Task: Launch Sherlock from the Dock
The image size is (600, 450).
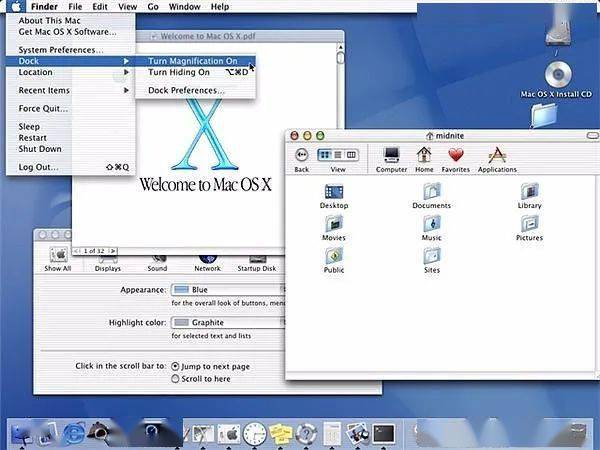Action: [98, 434]
